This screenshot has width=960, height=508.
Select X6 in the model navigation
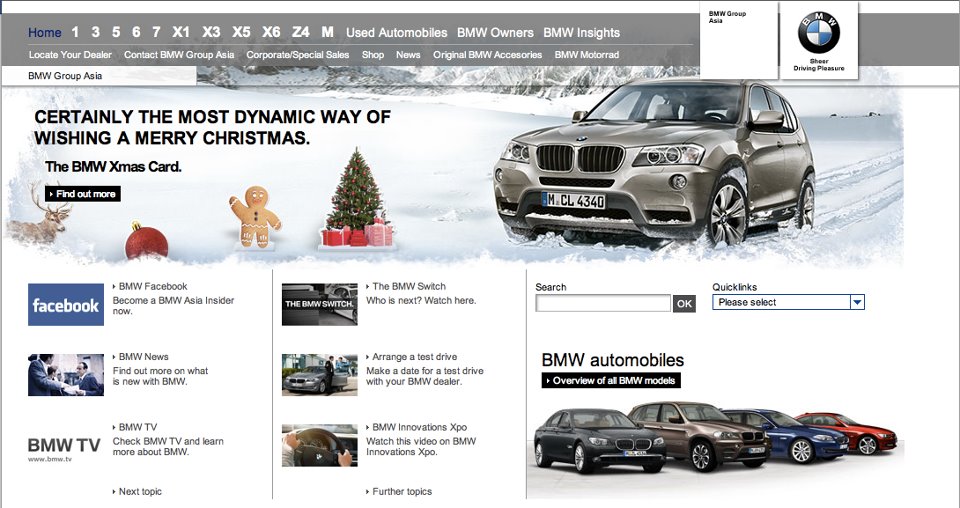[271, 32]
